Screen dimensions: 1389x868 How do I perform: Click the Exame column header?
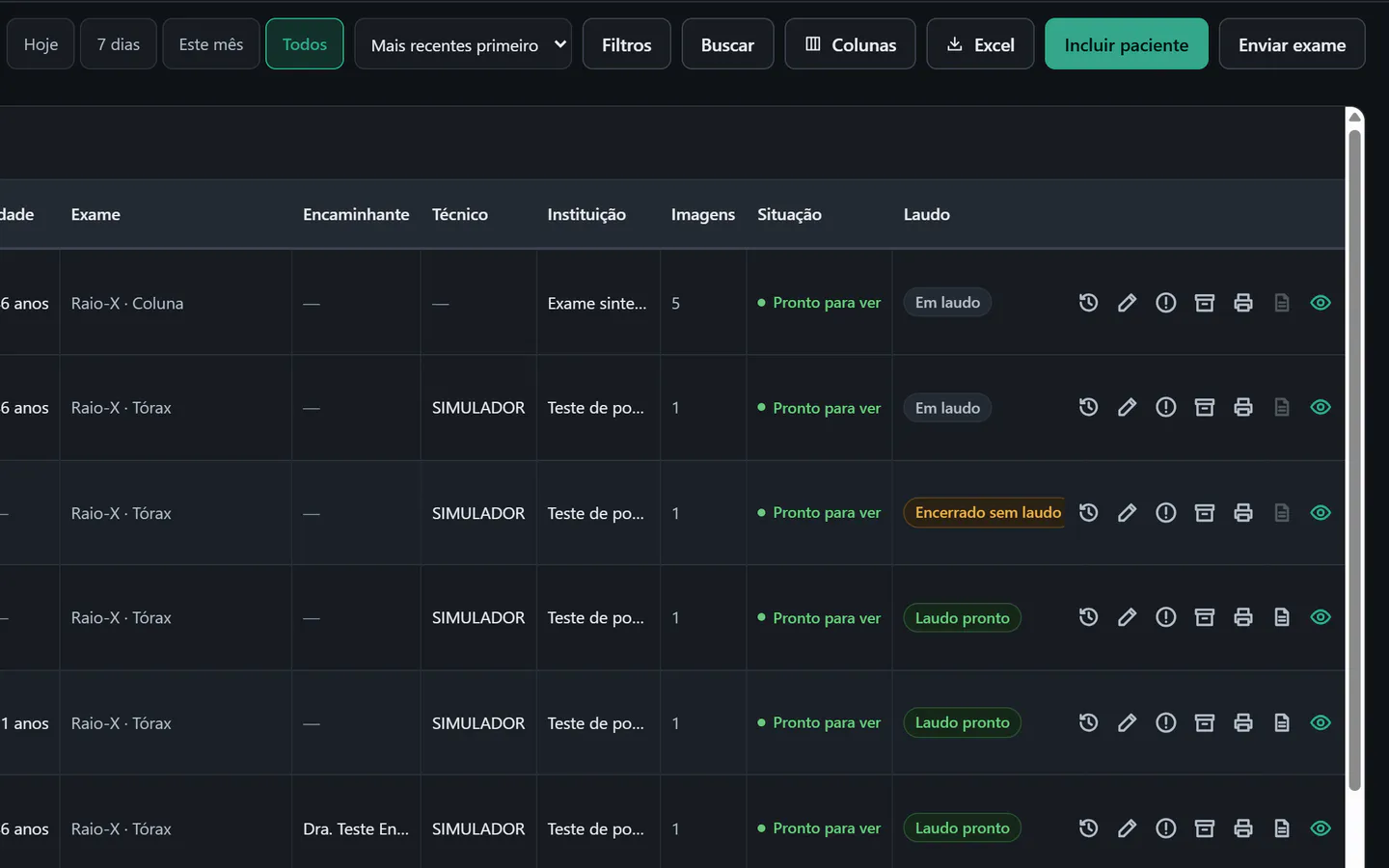[95, 214]
